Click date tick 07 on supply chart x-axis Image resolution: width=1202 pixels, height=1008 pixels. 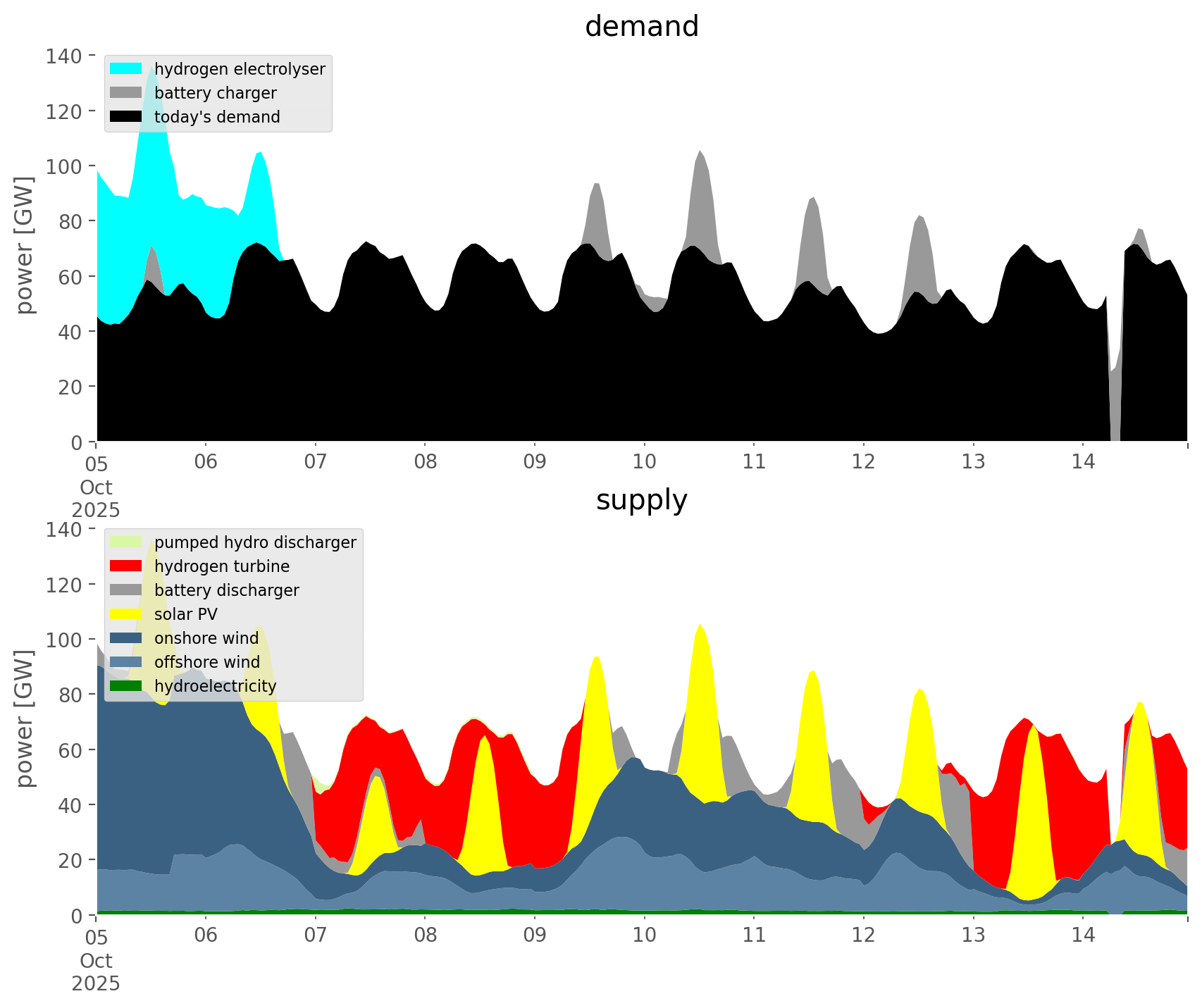[316, 935]
